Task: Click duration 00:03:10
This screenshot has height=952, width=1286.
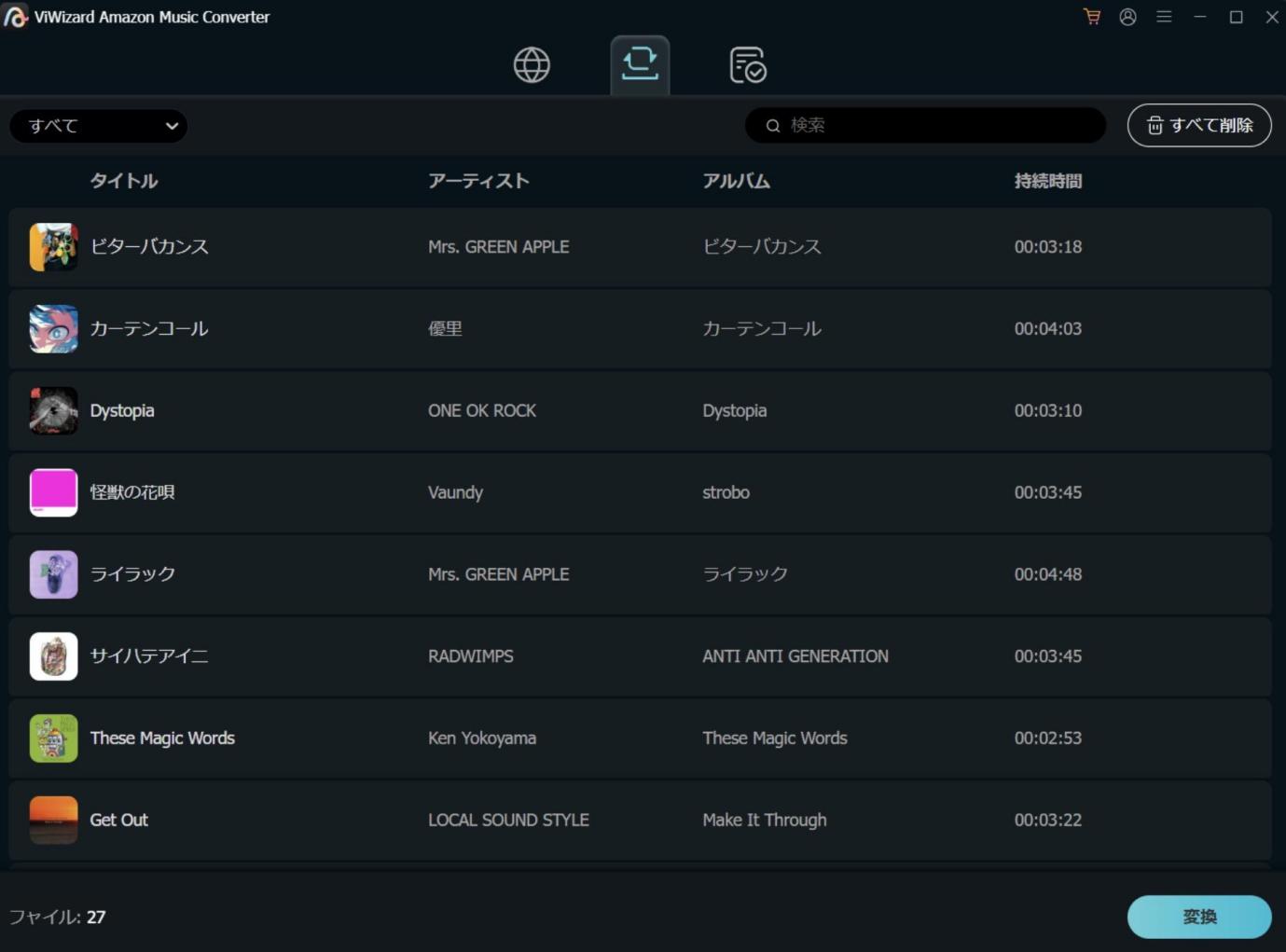Action: click(x=1048, y=410)
